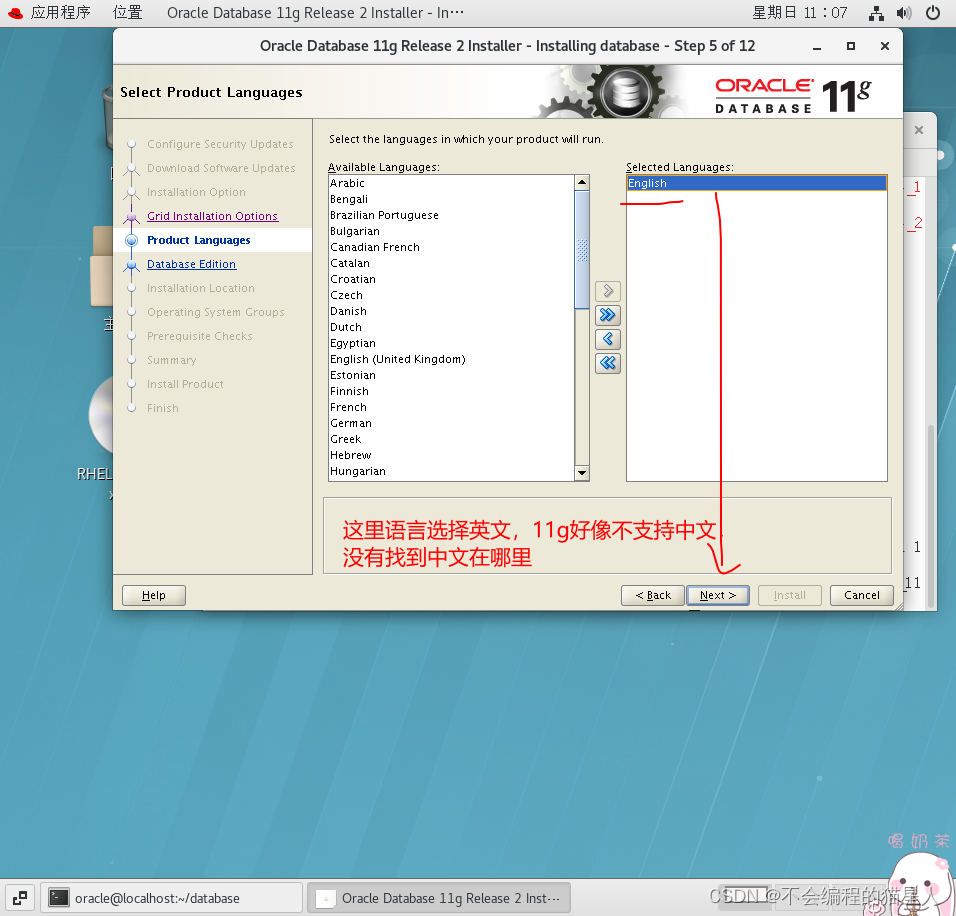Close the background window behind the installer

919,130
